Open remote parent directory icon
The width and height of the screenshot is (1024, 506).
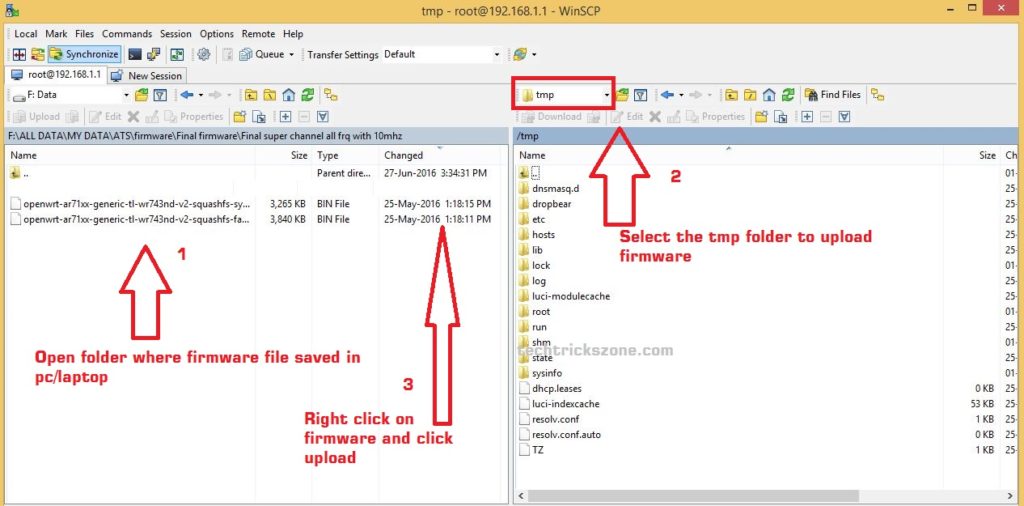tap(731, 95)
